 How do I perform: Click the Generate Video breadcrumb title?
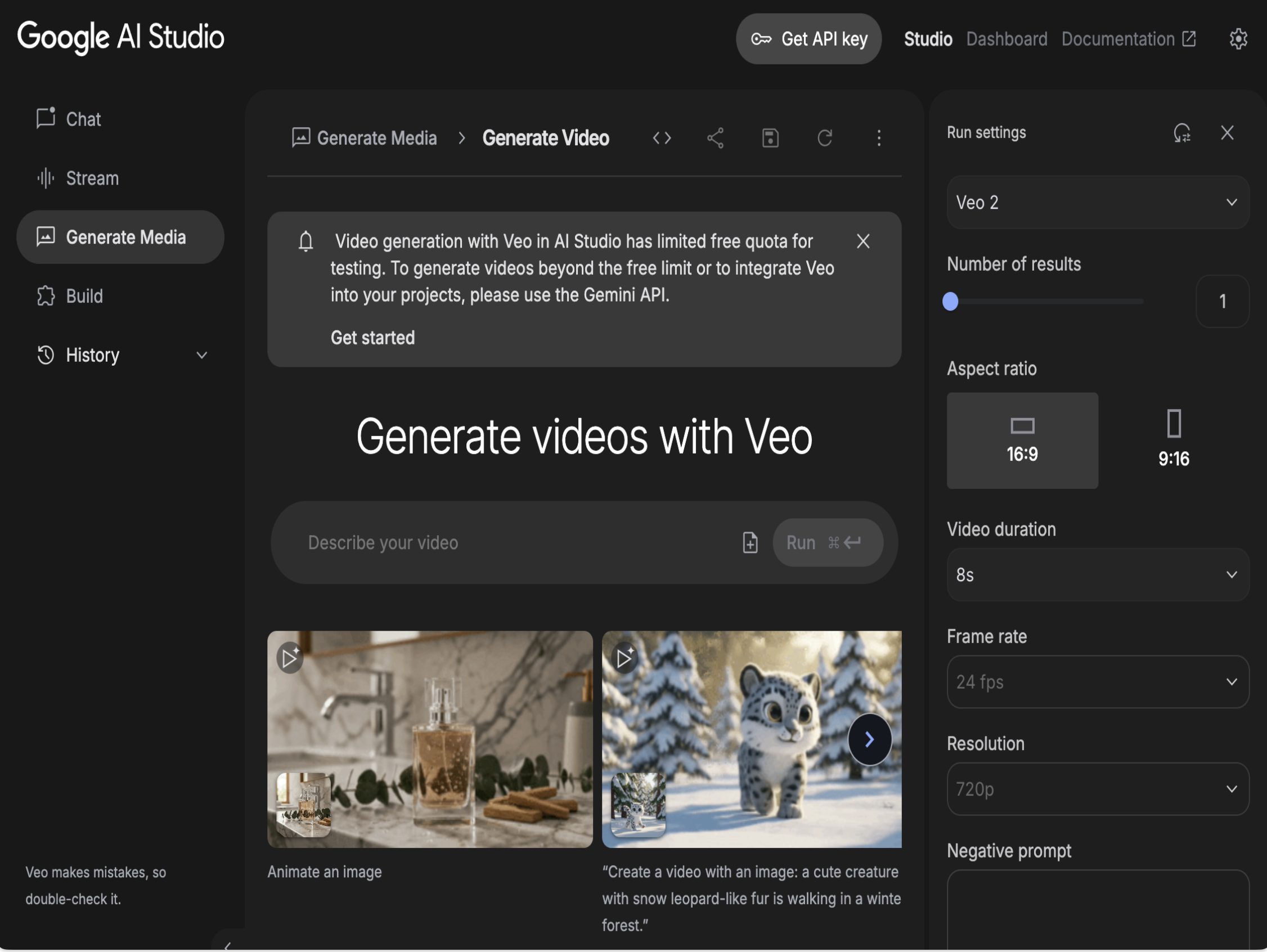point(545,138)
